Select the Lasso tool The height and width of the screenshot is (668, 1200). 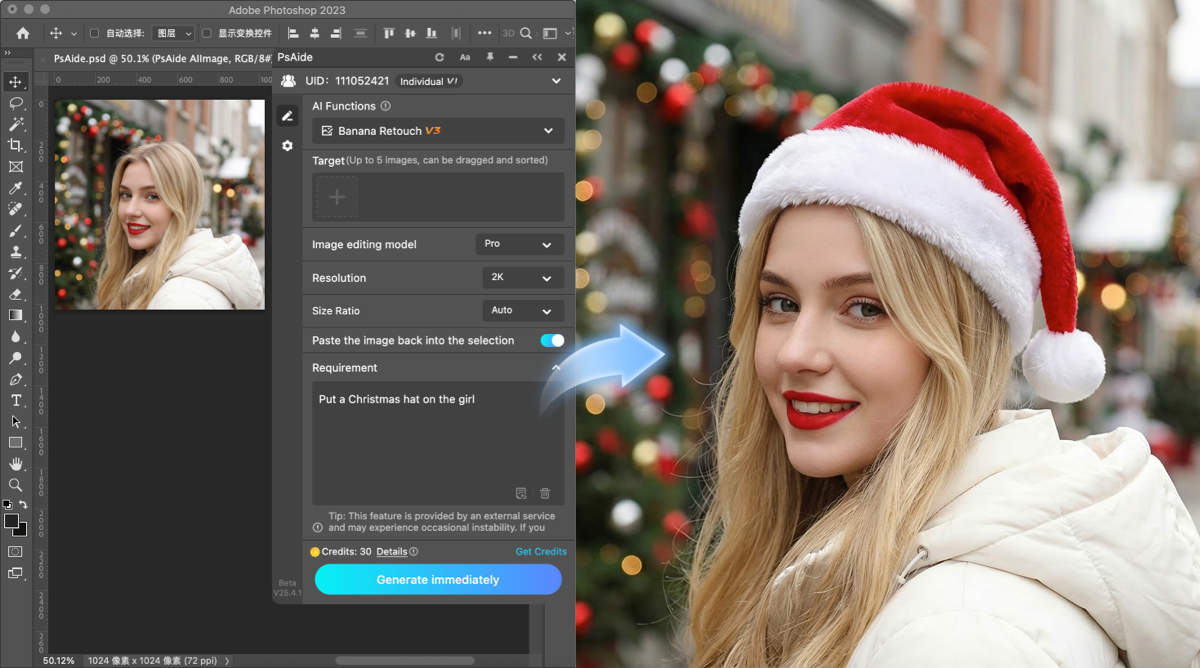[15, 104]
